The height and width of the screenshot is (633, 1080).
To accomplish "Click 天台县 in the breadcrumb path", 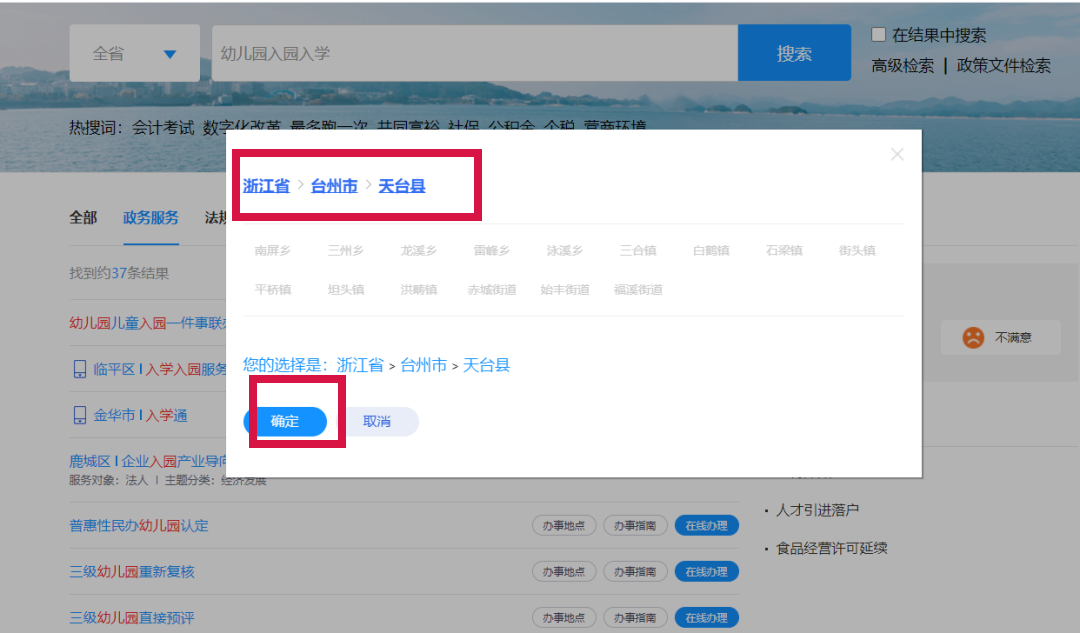I will 402,186.
